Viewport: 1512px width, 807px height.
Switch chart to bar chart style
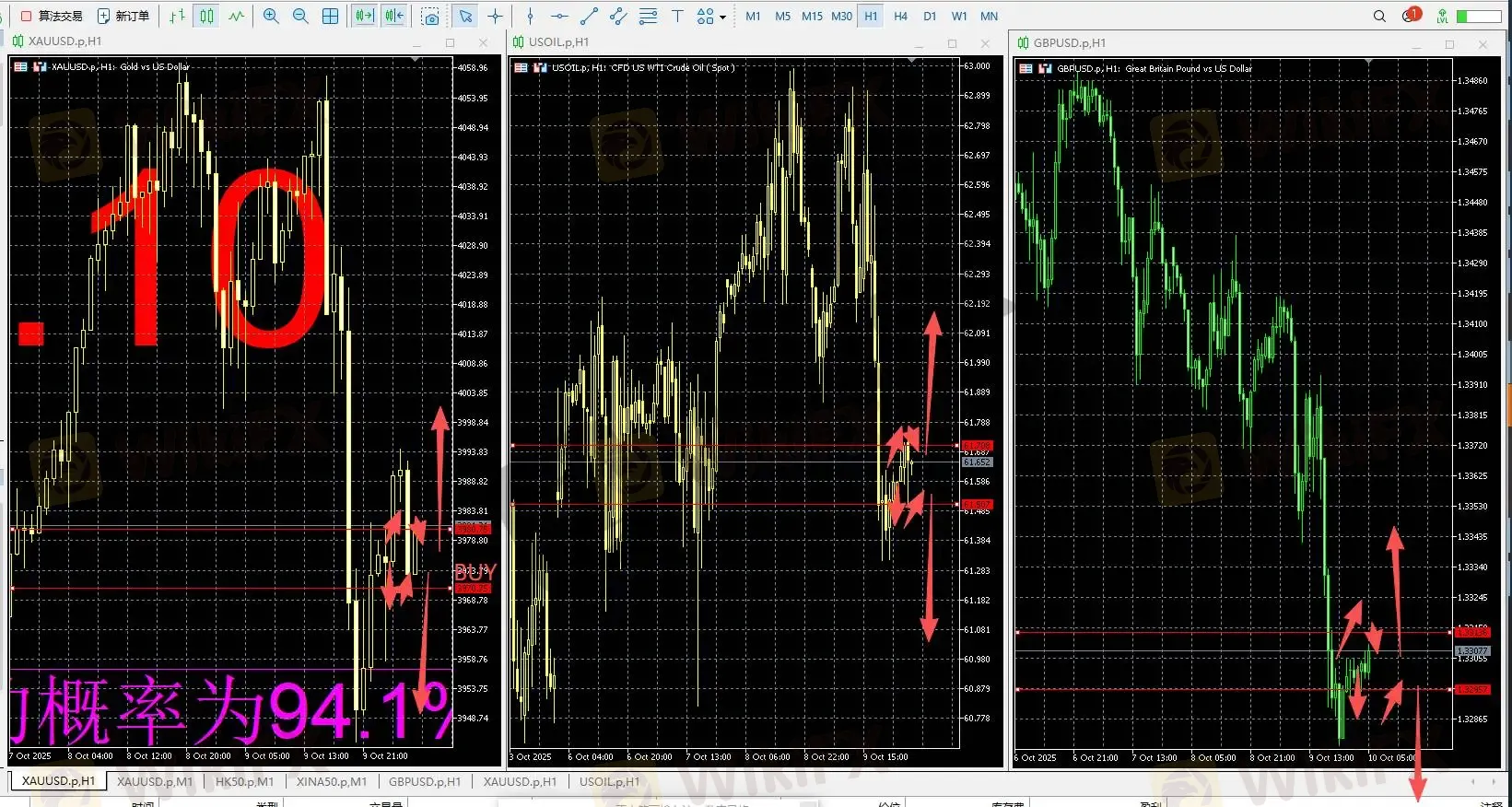177,16
